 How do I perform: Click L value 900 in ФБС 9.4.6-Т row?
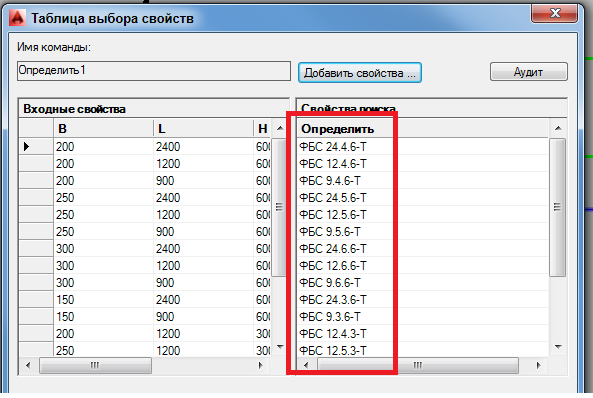[203, 180]
